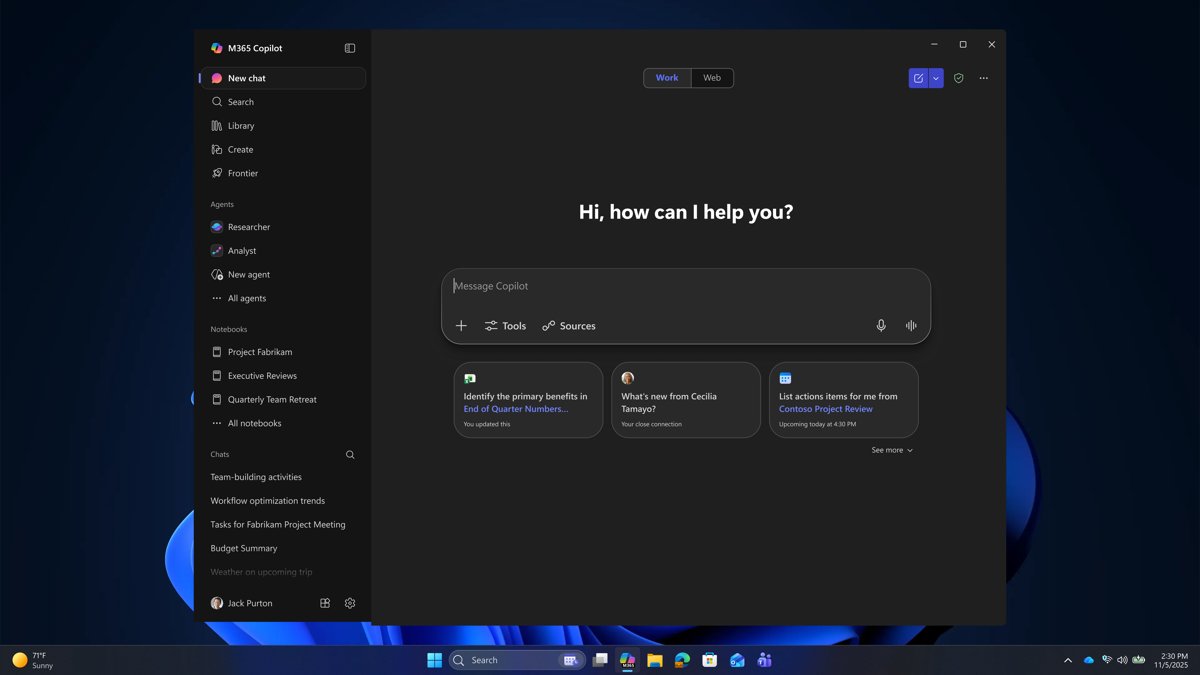Image resolution: width=1200 pixels, height=675 pixels.
Task: Select the Cecilia Tamayo prompt card
Action: pyautogui.click(x=686, y=400)
